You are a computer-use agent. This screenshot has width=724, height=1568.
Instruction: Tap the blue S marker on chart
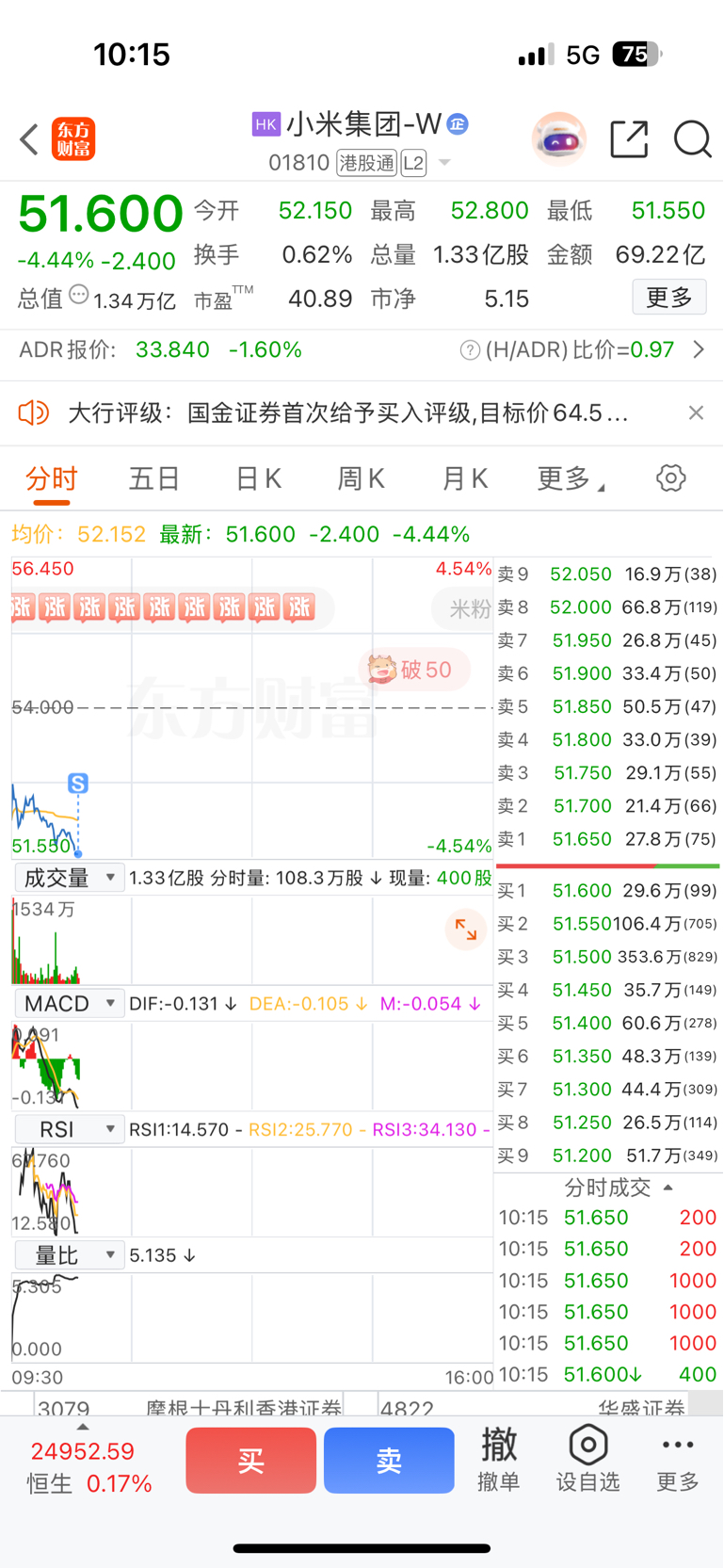78,783
